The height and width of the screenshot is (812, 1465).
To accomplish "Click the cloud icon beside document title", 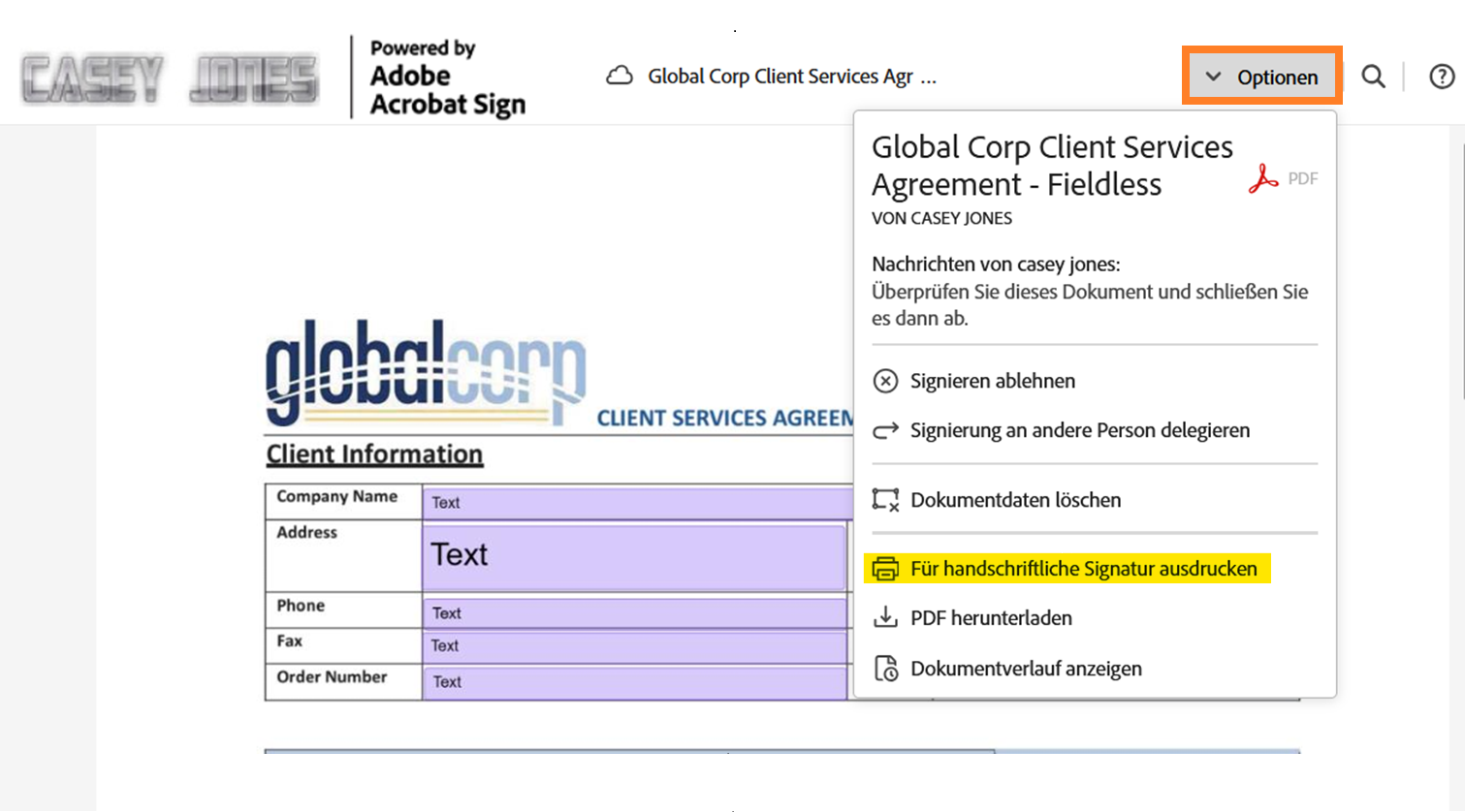I will [620, 77].
